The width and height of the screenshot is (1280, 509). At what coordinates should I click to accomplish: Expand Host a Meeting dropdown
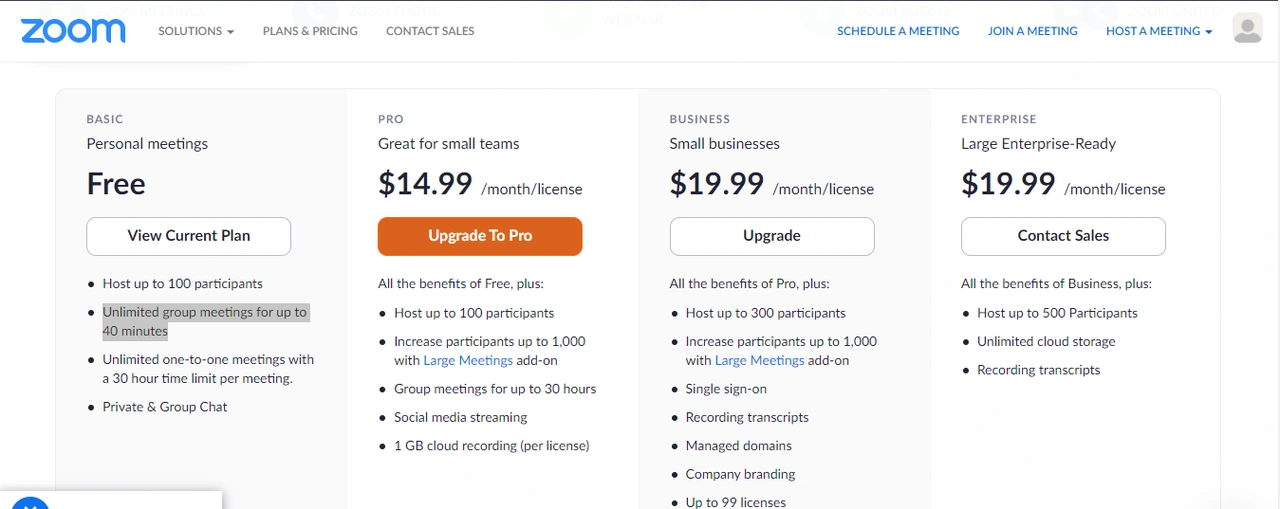coord(1159,31)
